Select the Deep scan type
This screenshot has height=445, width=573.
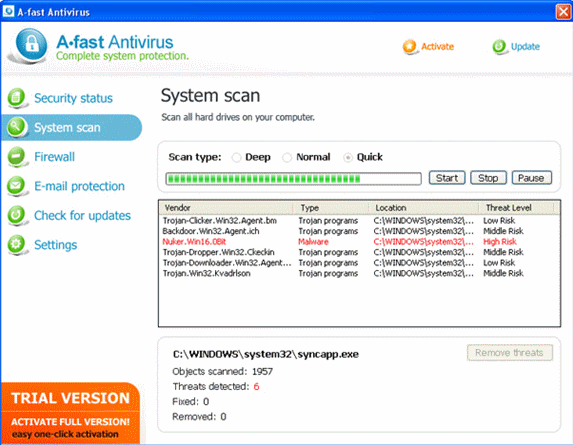pos(236,157)
